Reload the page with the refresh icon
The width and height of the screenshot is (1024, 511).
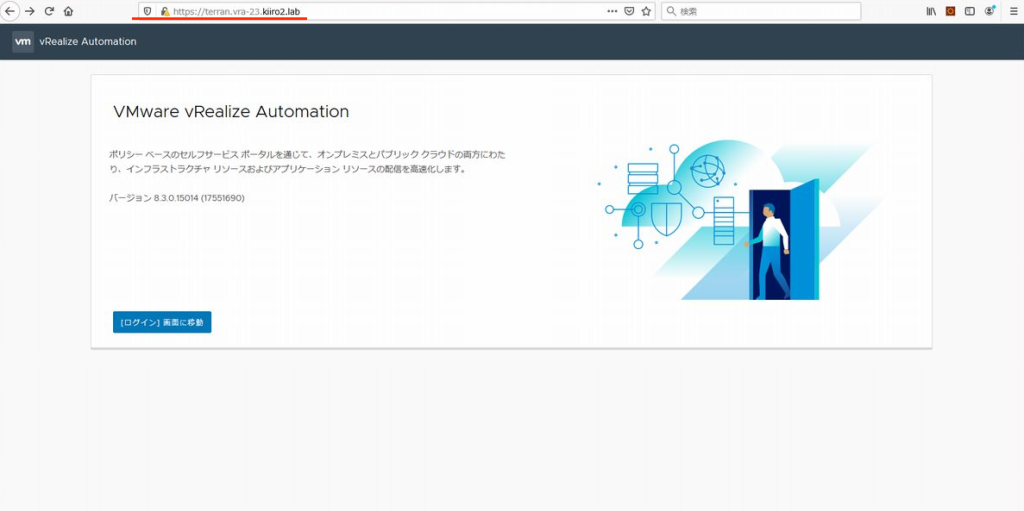[49, 11]
